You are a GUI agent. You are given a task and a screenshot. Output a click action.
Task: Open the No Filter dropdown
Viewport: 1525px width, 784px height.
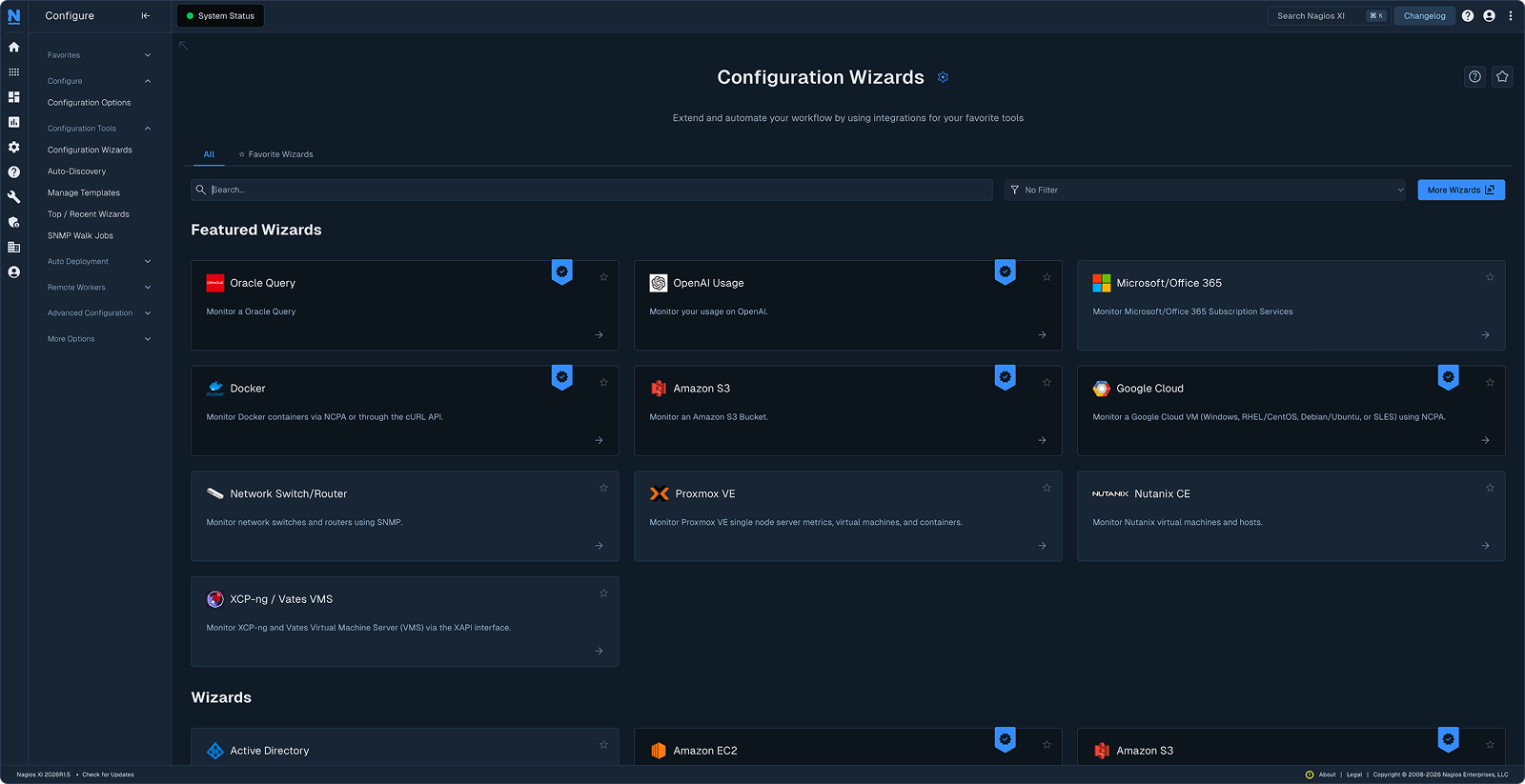(x=1205, y=191)
